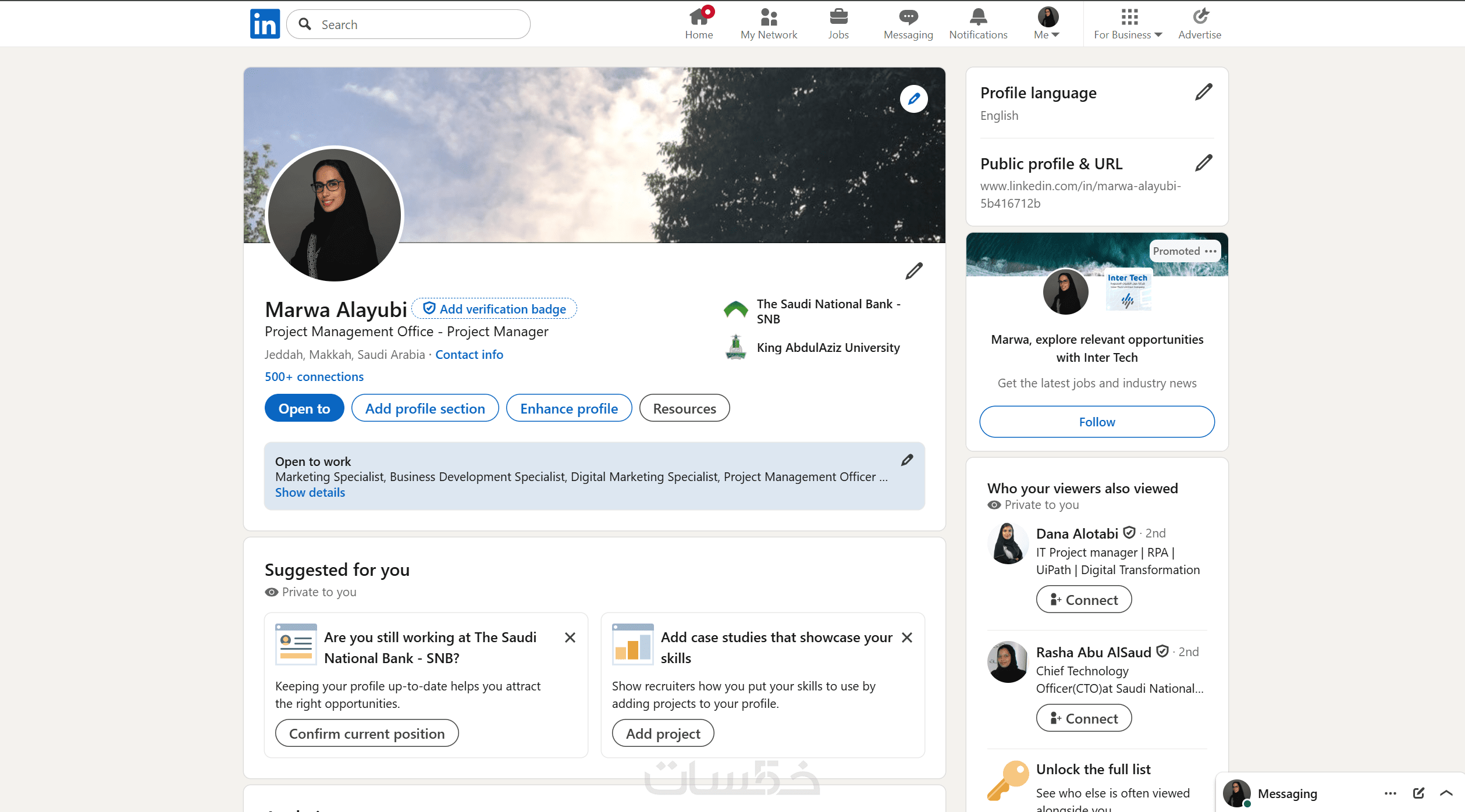Edit the cover background photo

(x=914, y=99)
